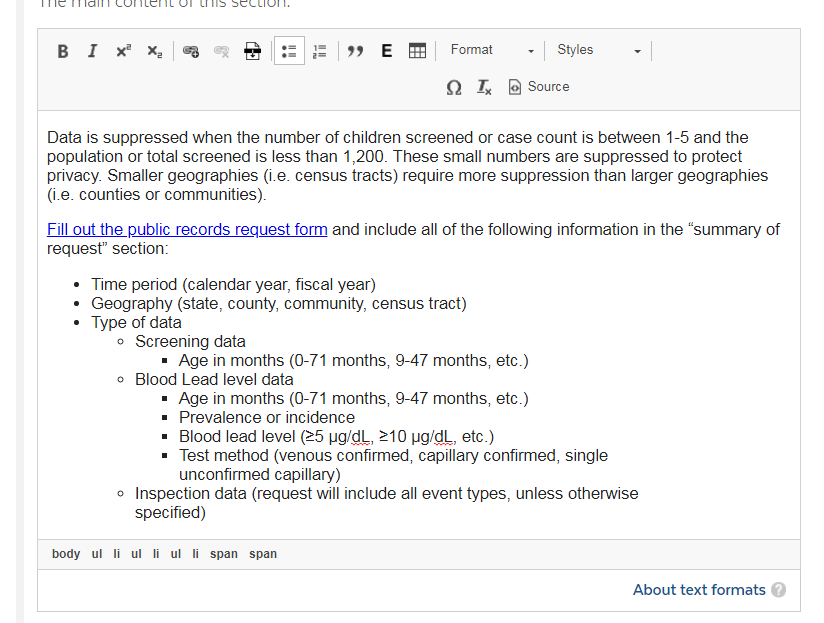Switch to Source view
824x623 pixels.
point(539,87)
